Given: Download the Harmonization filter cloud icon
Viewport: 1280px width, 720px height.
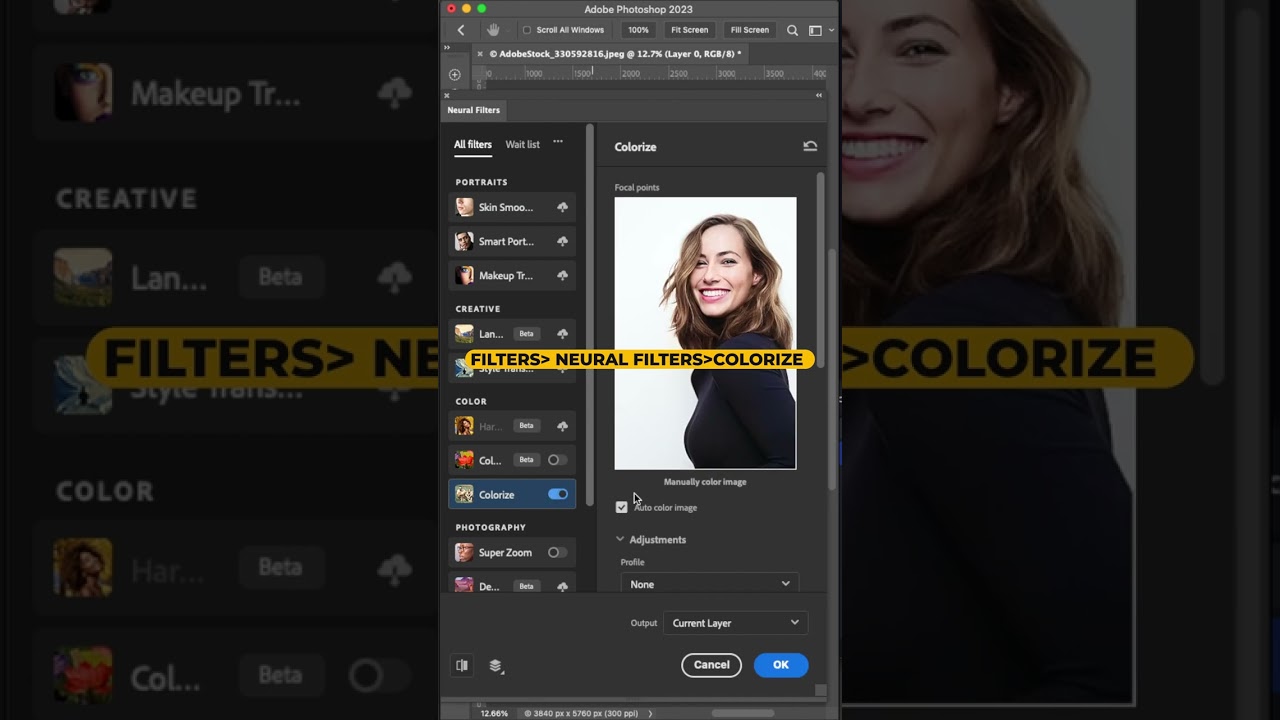Looking at the screenshot, I should pyautogui.click(x=562, y=426).
